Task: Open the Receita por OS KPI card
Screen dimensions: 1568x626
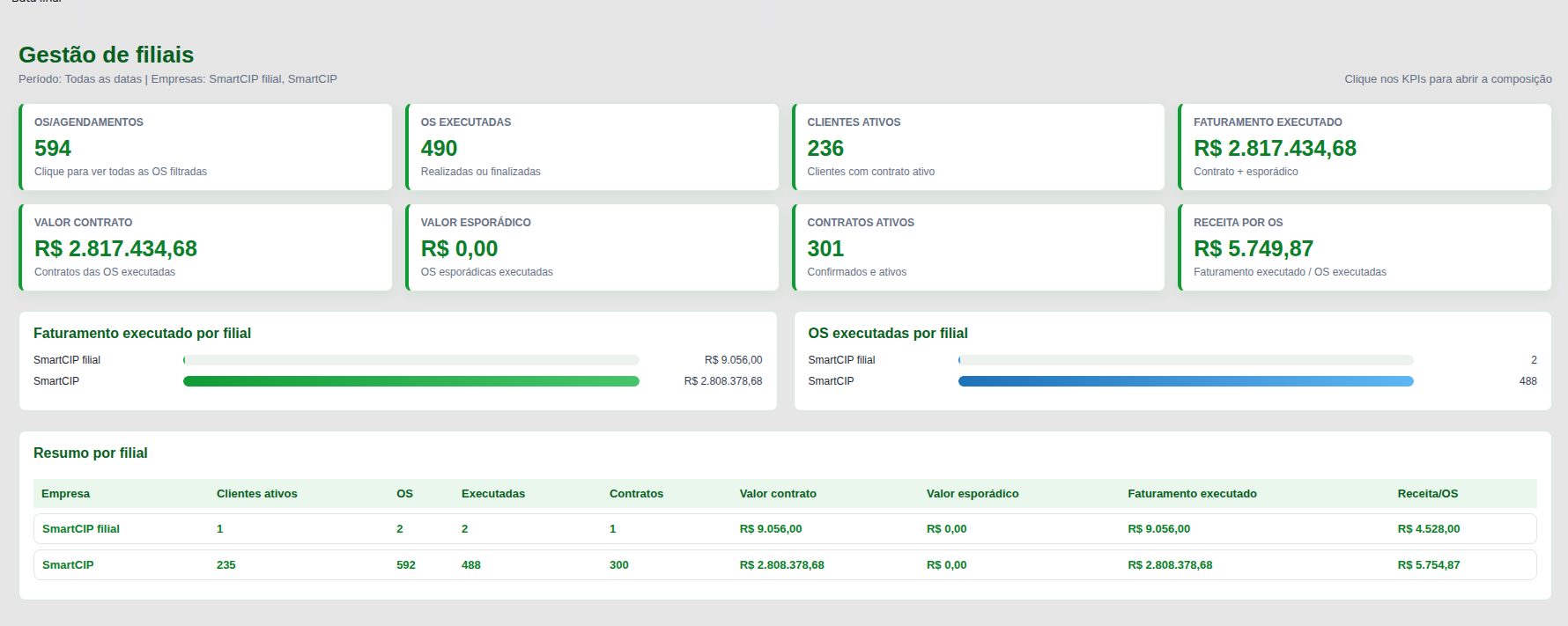Action: [x=1365, y=247]
